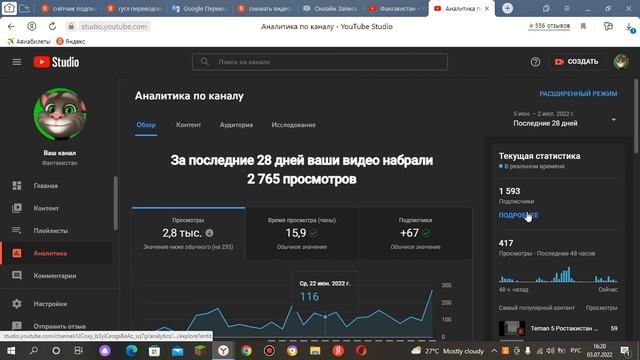
Task: Open the 556 отзывов reviews link
Action: click(x=549, y=26)
